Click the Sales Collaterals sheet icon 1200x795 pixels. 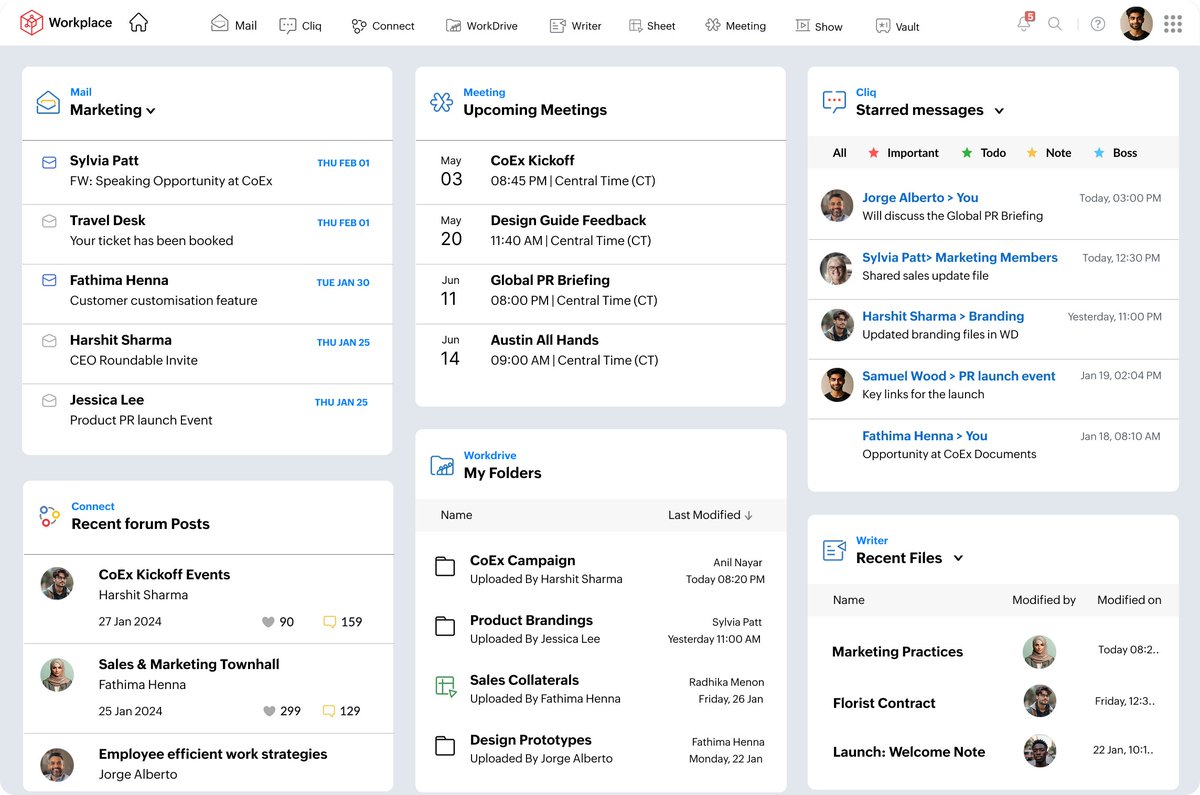pyautogui.click(x=446, y=687)
